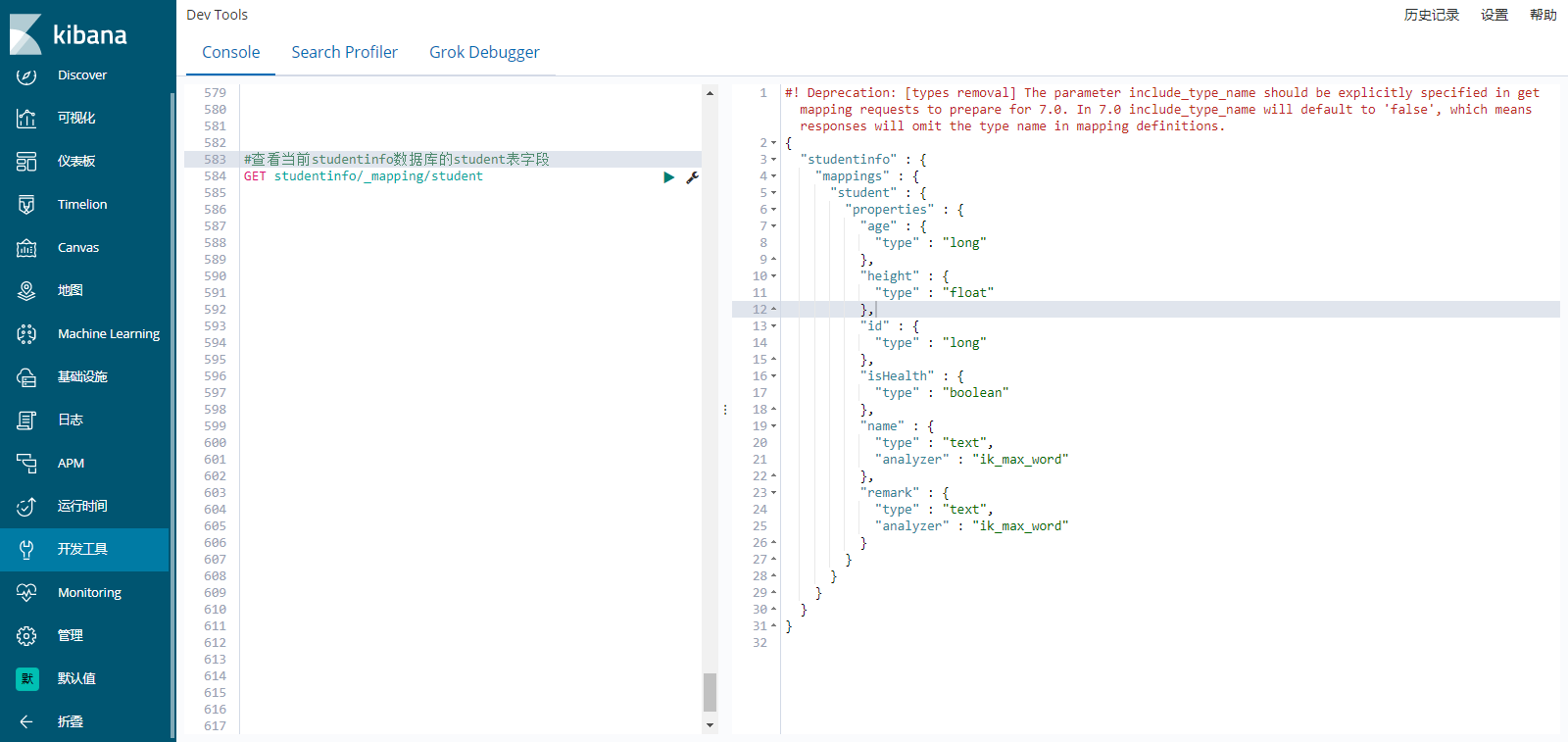Open the 开发工具 dev tools icon

[x=26, y=549]
